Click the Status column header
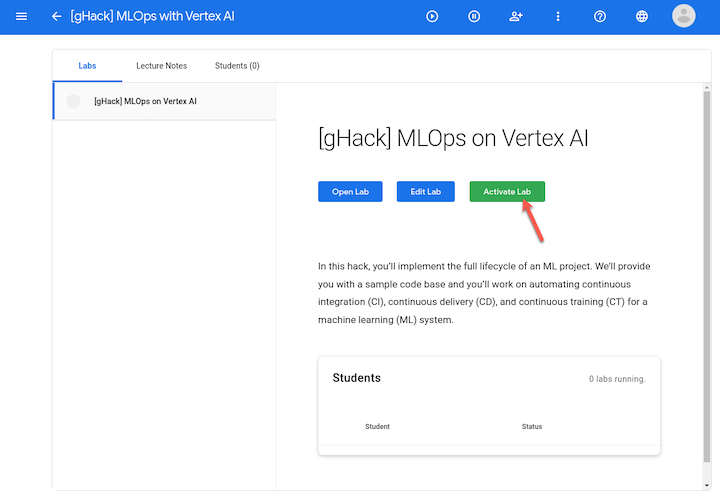This screenshot has height=503, width=720. tap(532, 426)
